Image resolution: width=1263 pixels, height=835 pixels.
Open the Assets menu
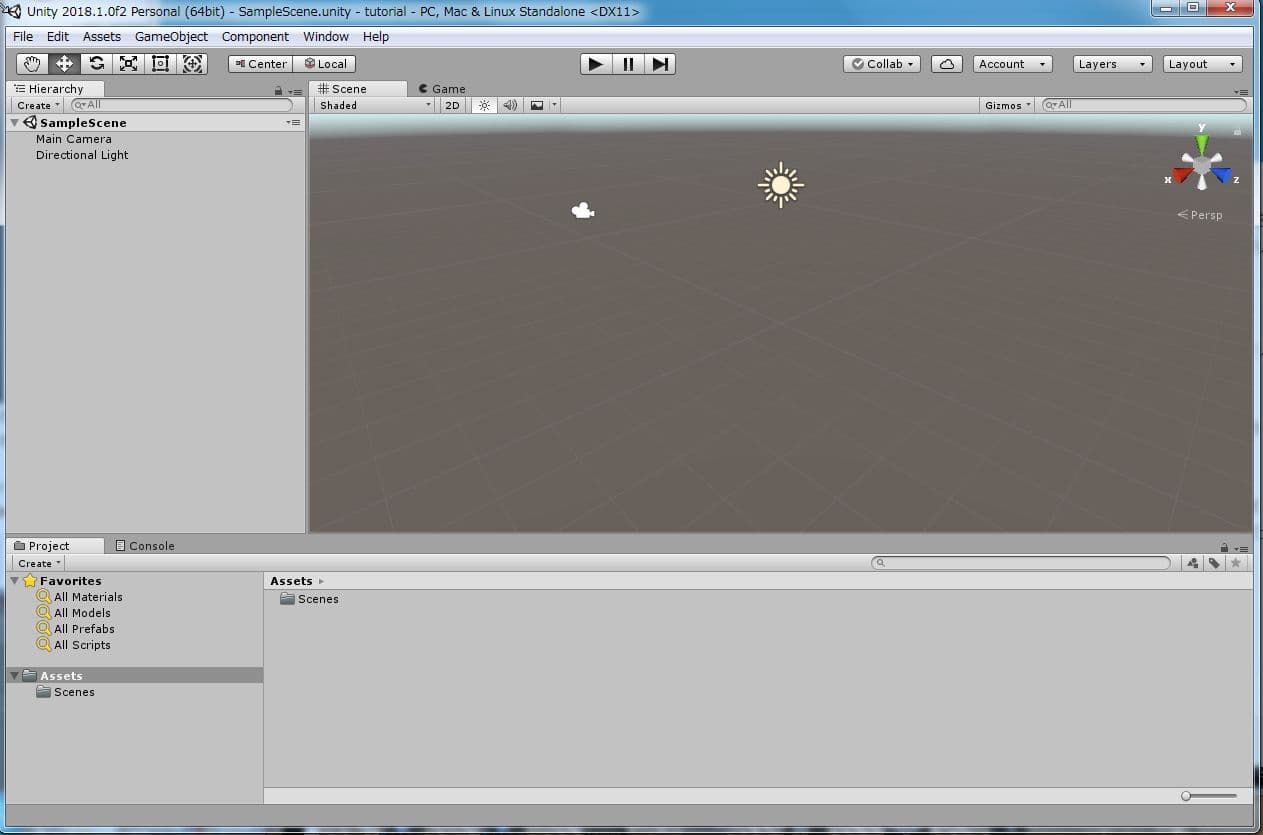(x=102, y=36)
